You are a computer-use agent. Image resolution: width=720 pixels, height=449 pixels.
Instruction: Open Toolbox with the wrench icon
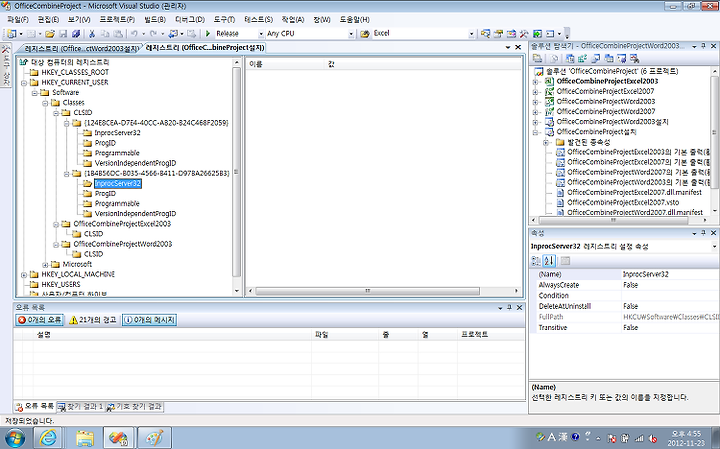[x=524, y=34]
